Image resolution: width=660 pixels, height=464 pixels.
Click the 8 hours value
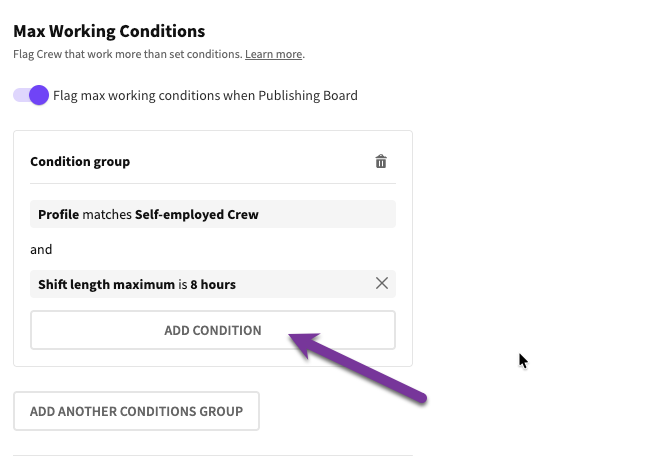click(x=213, y=284)
